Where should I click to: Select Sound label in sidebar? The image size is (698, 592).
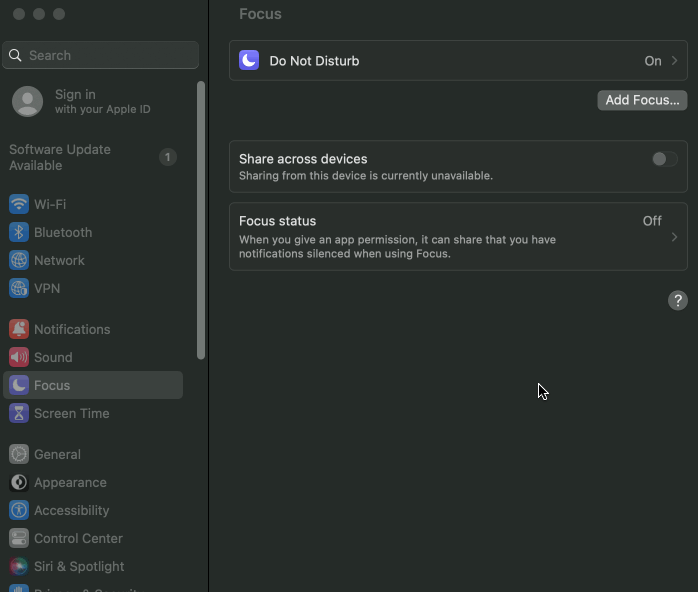click(53, 357)
